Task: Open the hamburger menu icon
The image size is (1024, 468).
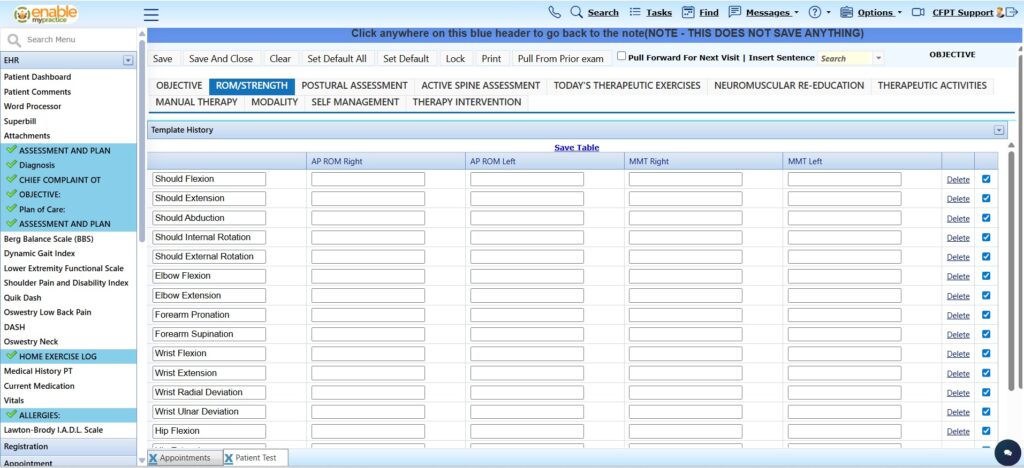Action: tap(151, 14)
